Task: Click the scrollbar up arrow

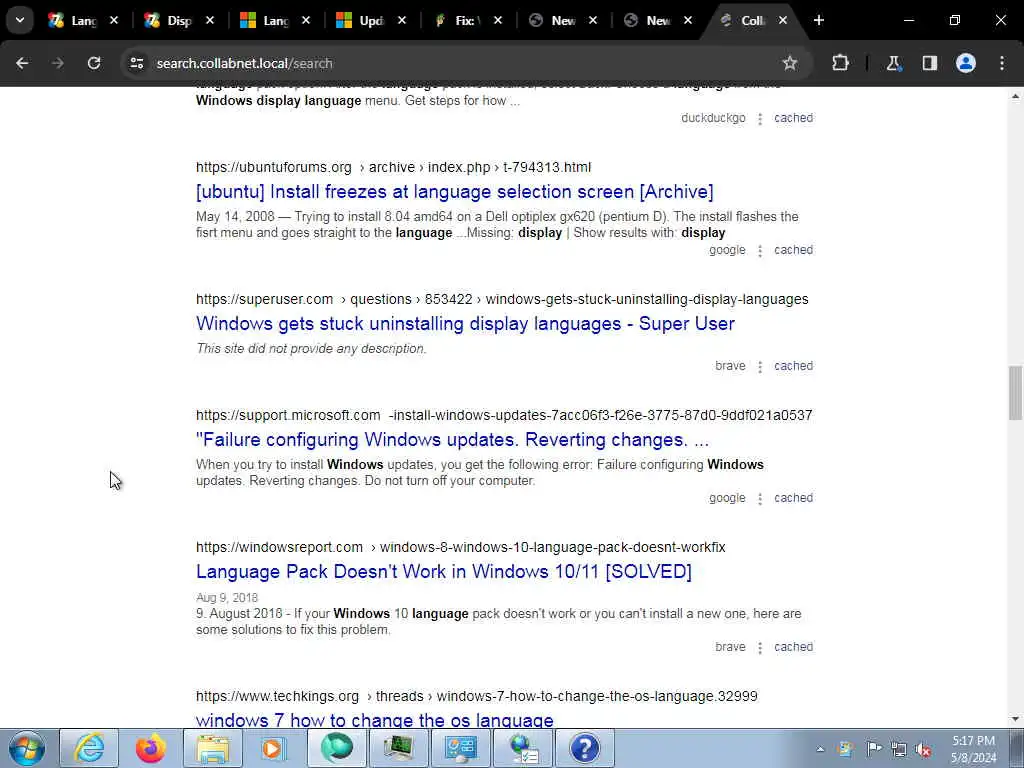Action: coord(1015,96)
